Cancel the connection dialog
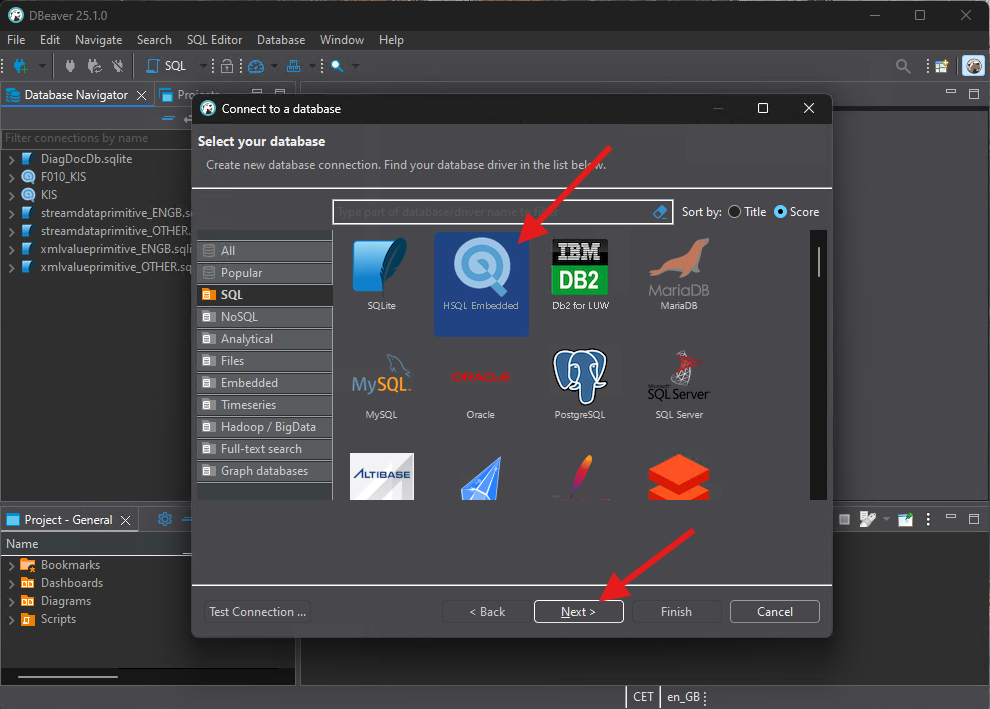990x709 pixels. tap(775, 611)
